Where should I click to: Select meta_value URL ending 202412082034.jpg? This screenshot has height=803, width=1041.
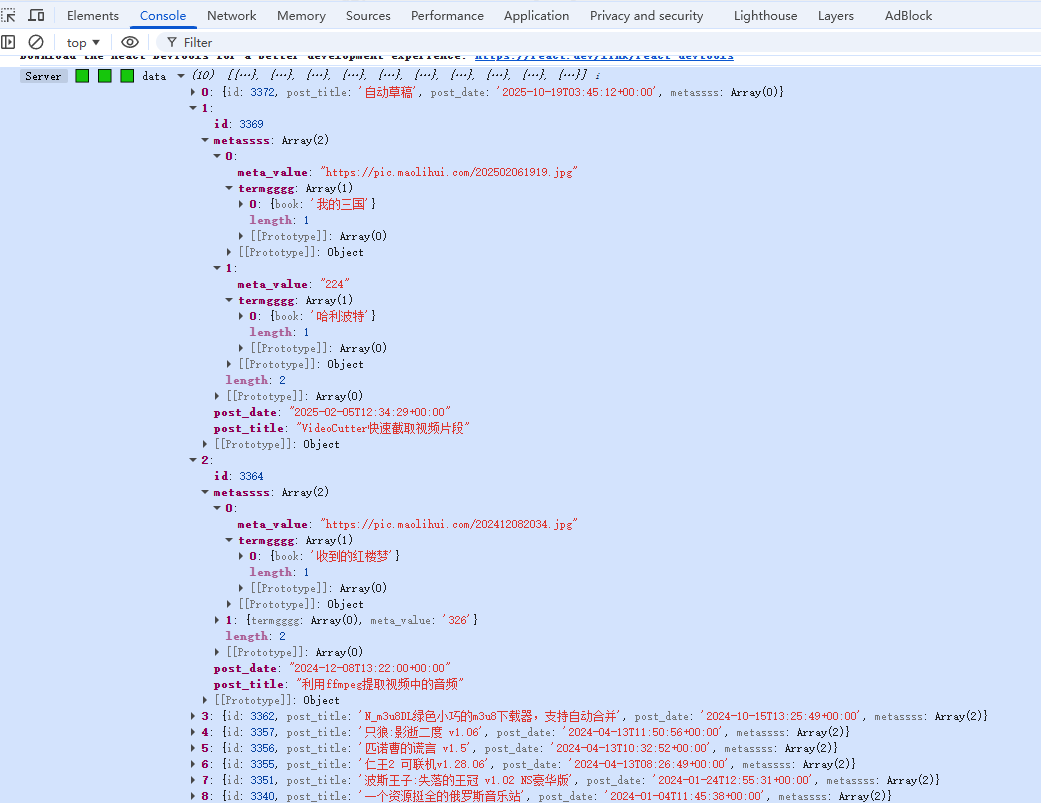449,524
